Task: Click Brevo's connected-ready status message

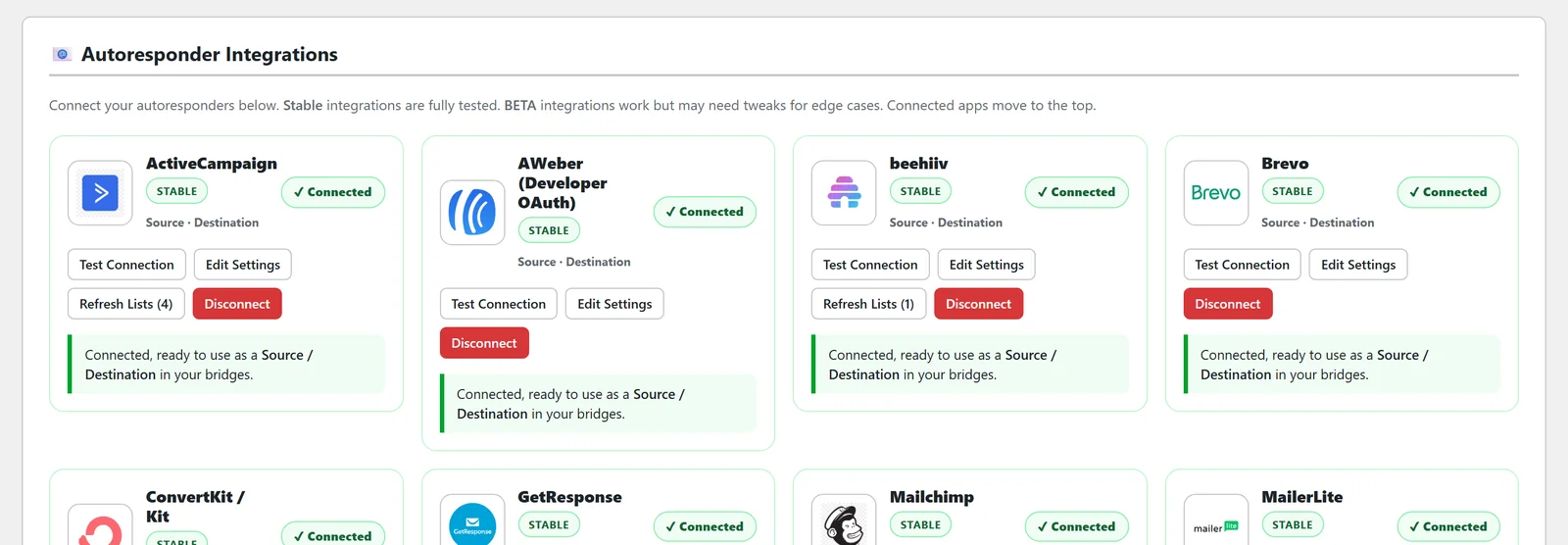Action: tap(1342, 365)
